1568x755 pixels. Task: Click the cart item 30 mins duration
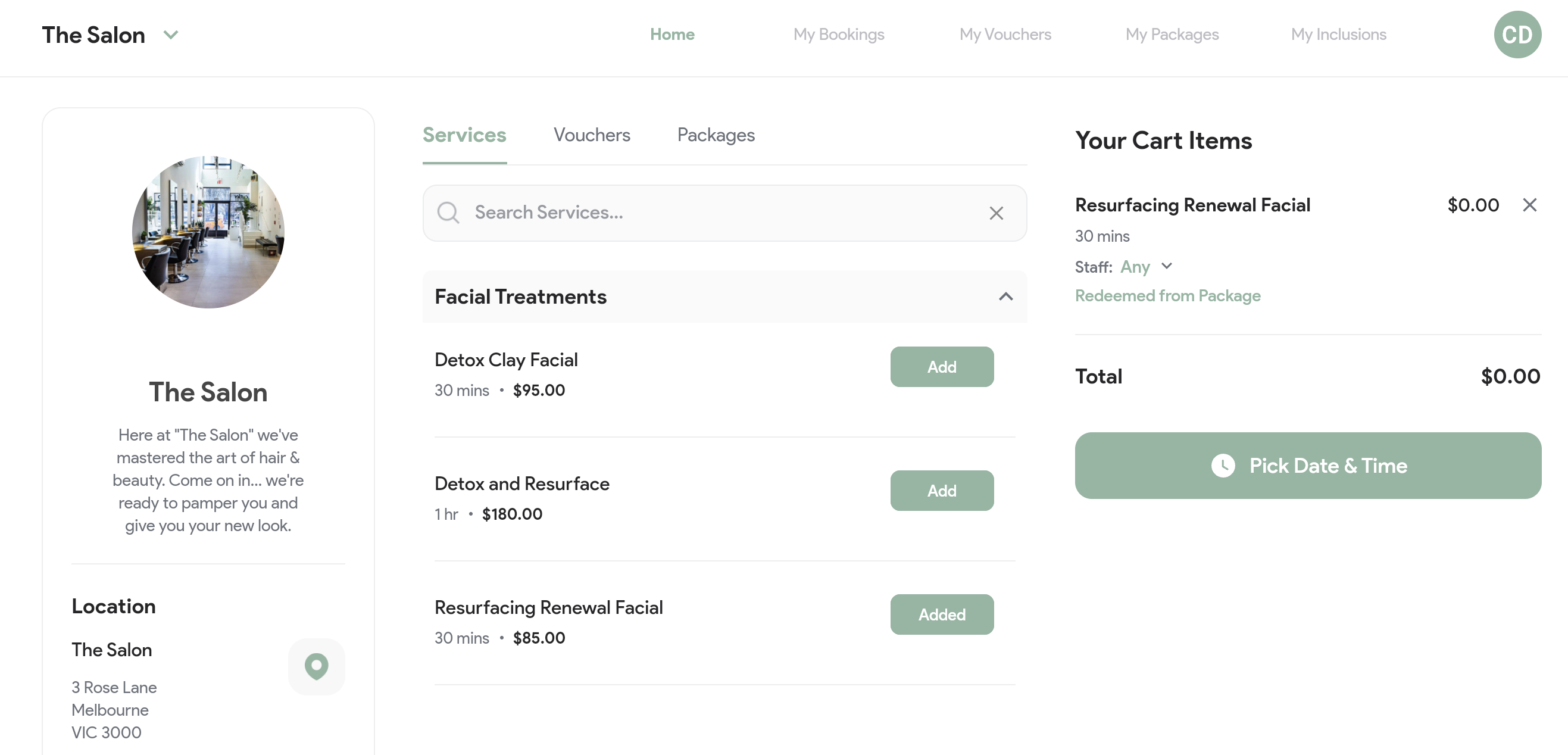point(1102,236)
